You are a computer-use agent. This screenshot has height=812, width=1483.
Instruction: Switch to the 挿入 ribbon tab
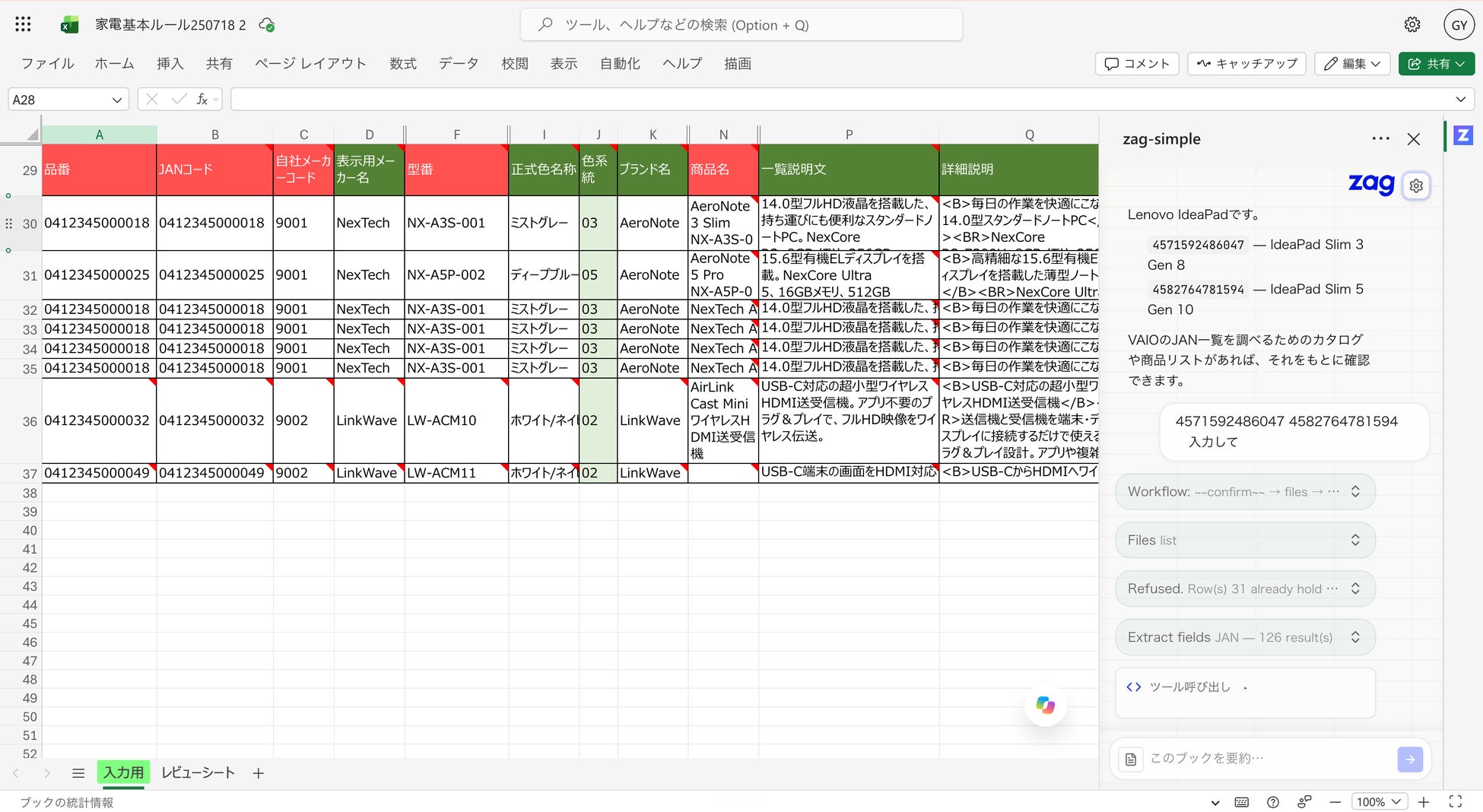[170, 64]
